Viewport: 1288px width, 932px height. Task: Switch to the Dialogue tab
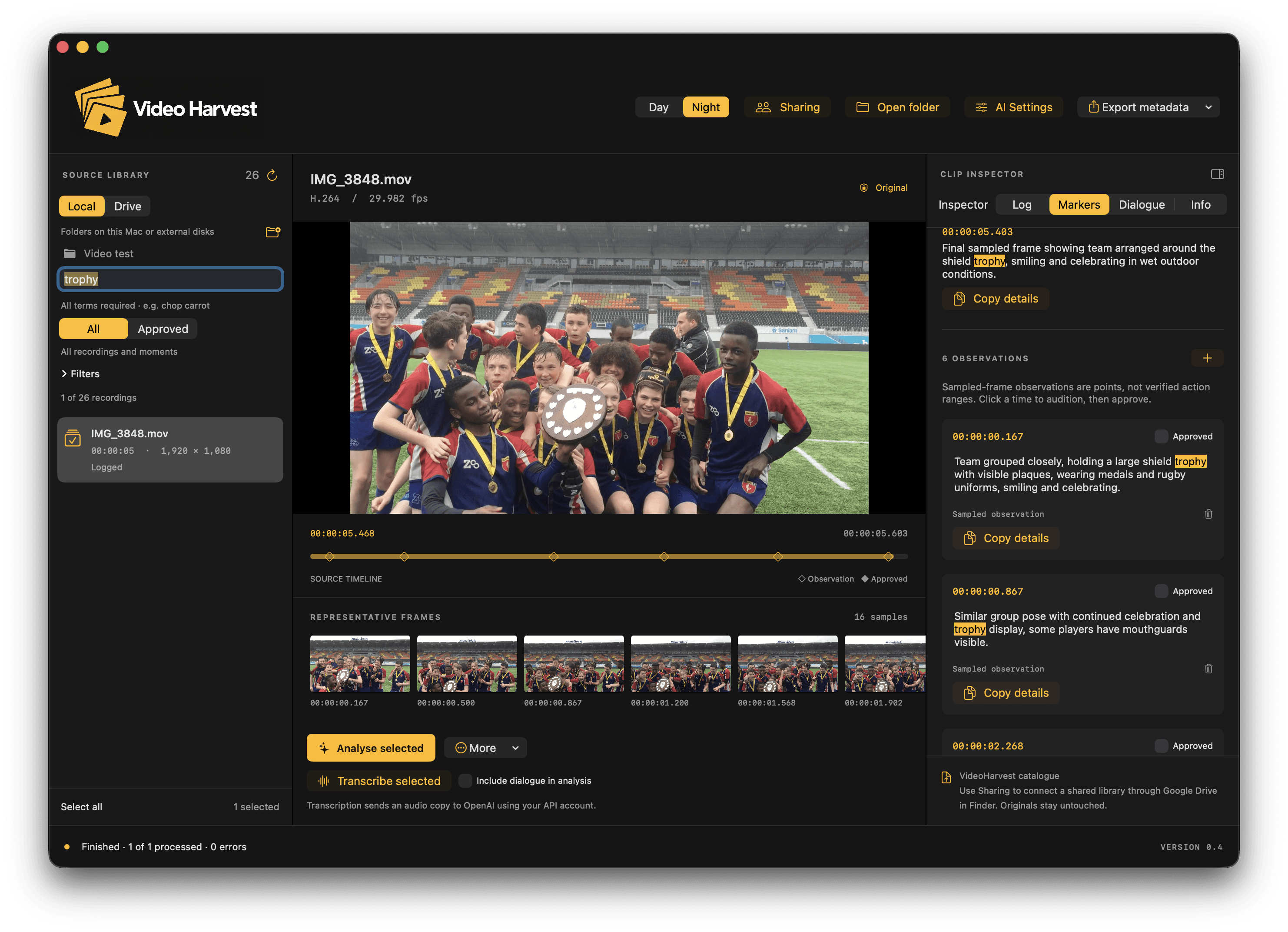[x=1141, y=204]
